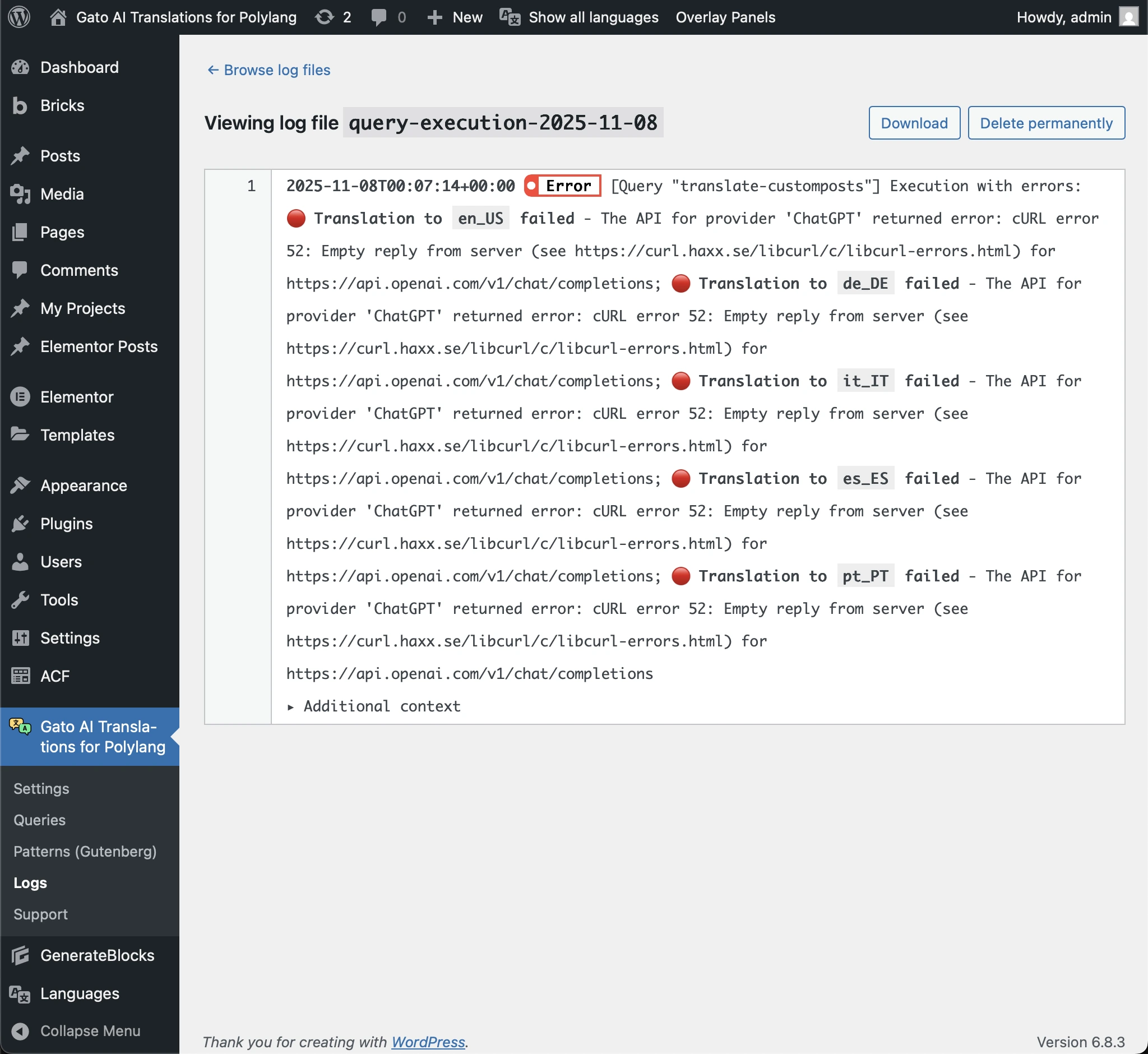Select Patterns (Gutenberg) submenu item
This screenshot has height=1054, width=1148.
tap(85, 851)
